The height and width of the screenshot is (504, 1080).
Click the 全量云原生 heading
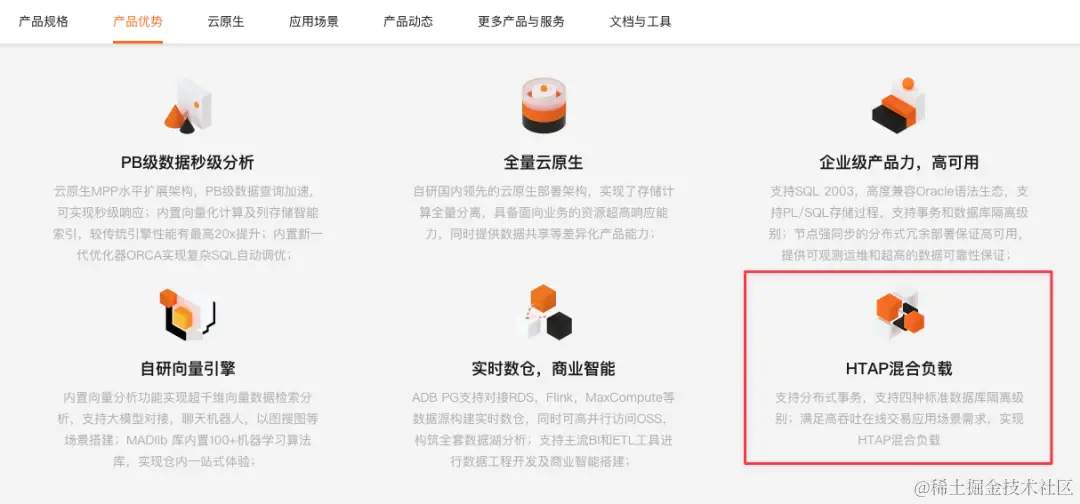[x=543, y=163]
